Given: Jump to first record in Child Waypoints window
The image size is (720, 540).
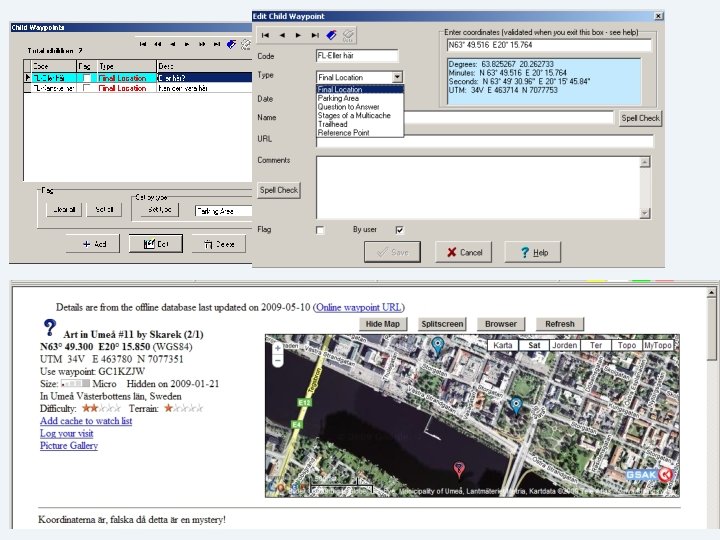Looking at the screenshot, I should 143,44.
